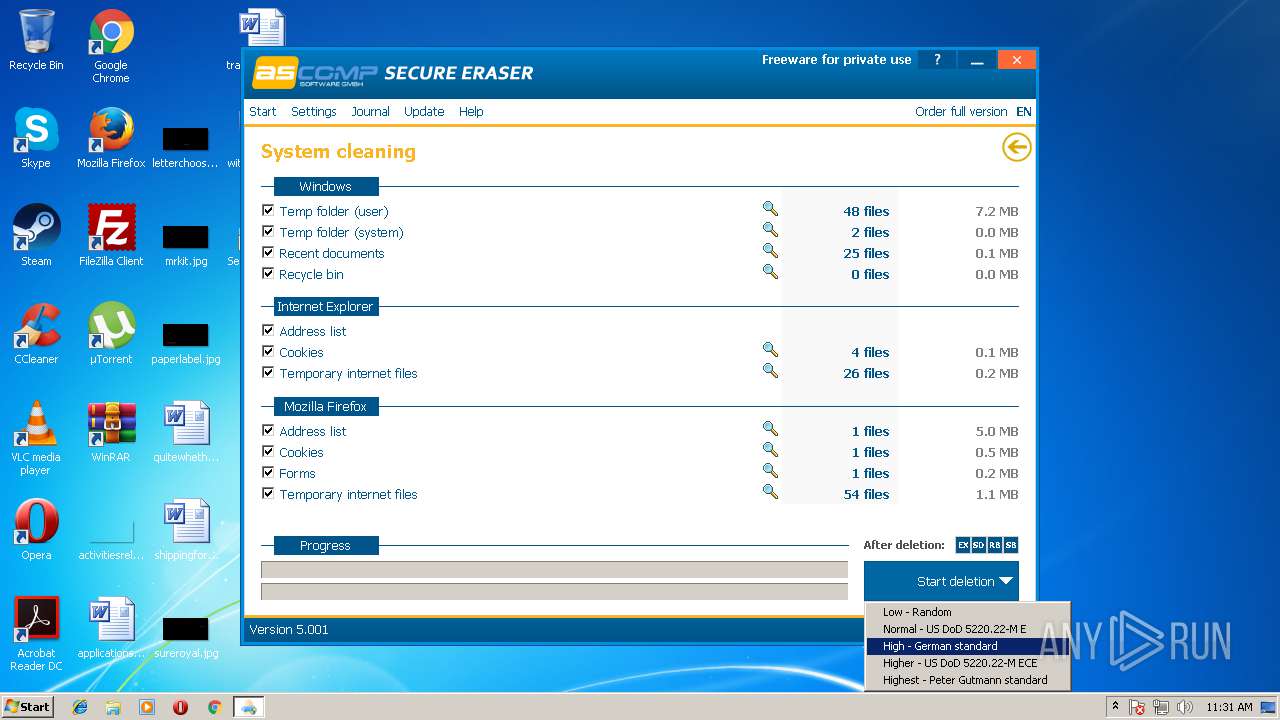The width and height of the screenshot is (1280, 720).
Task: Preview Internet Explorer Temporary internet files magnifier
Action: (770, 371)
